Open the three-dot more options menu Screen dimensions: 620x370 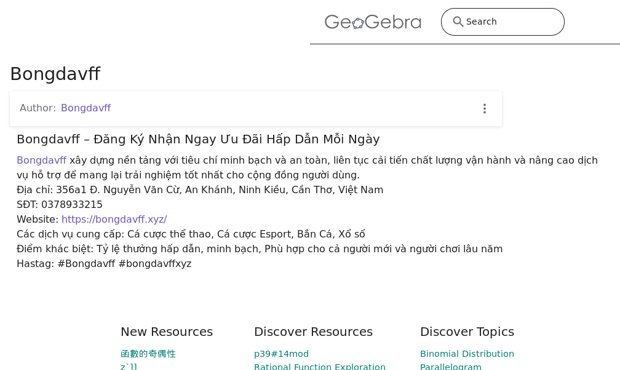click(484, 109)
